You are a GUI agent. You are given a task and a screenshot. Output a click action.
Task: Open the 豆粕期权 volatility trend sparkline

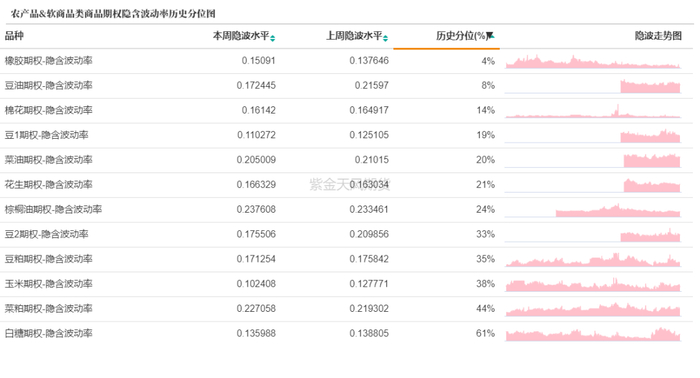(x=593, y=260)
